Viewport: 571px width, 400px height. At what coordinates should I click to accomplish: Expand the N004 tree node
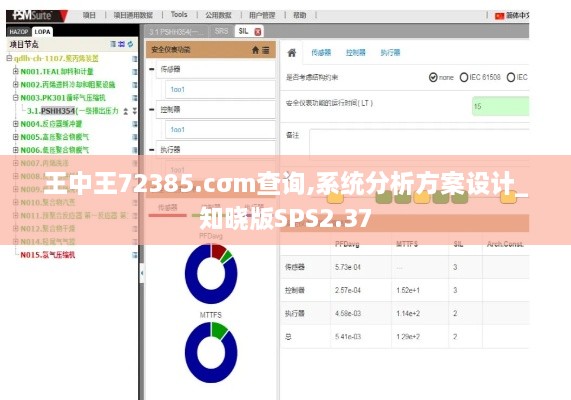pyautogui.click(x=16, y=123)
